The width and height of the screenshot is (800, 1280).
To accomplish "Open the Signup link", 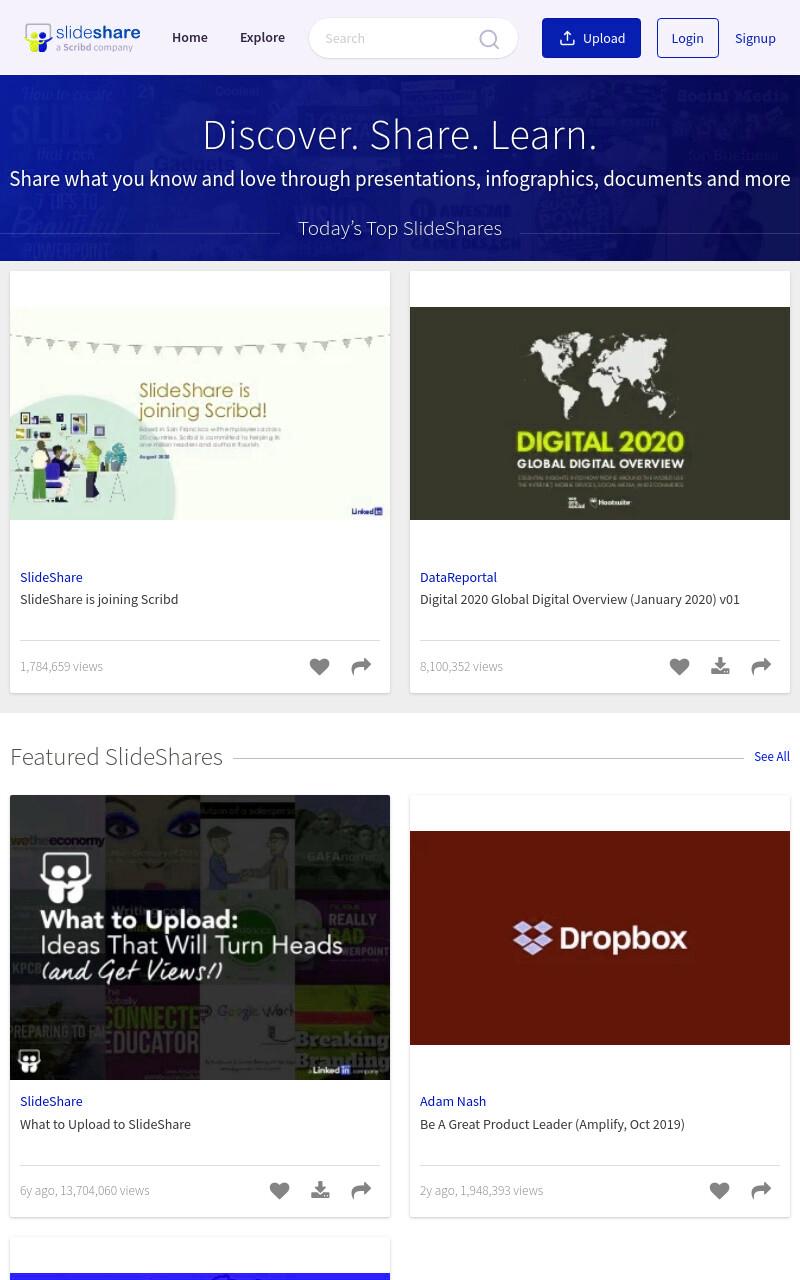I will 755,38.
